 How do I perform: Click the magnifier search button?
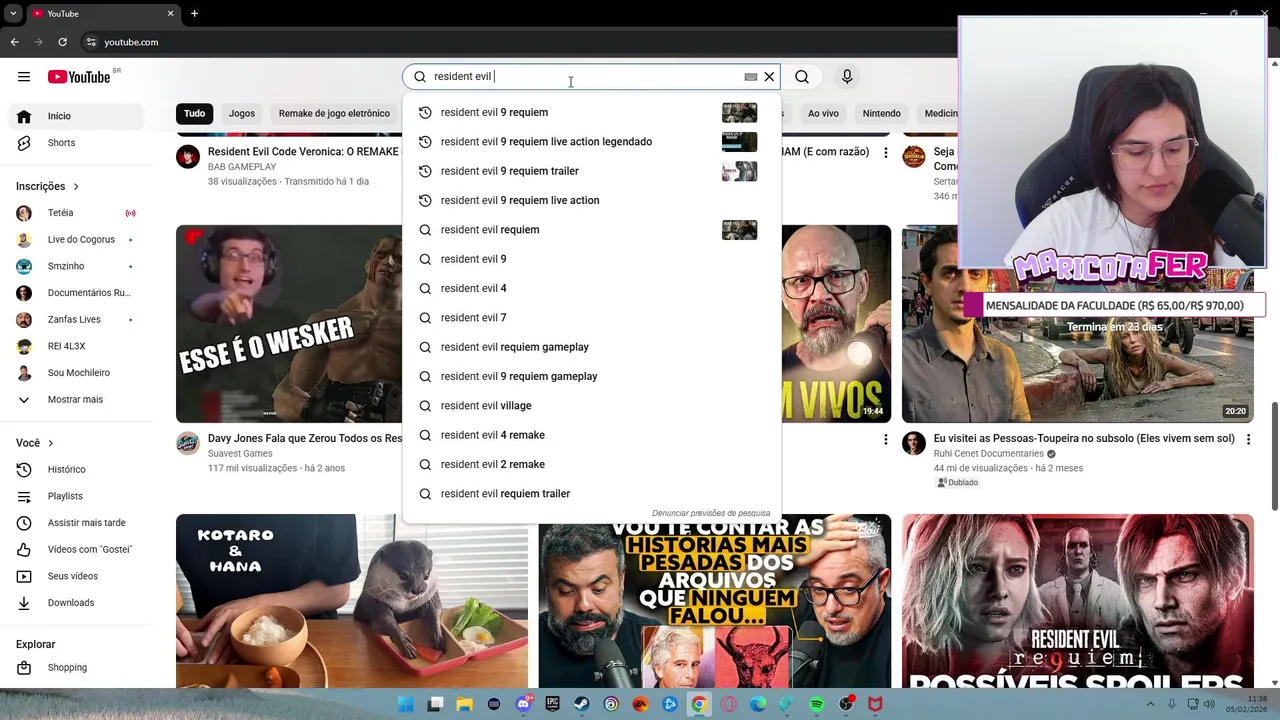tap(802, 77)
